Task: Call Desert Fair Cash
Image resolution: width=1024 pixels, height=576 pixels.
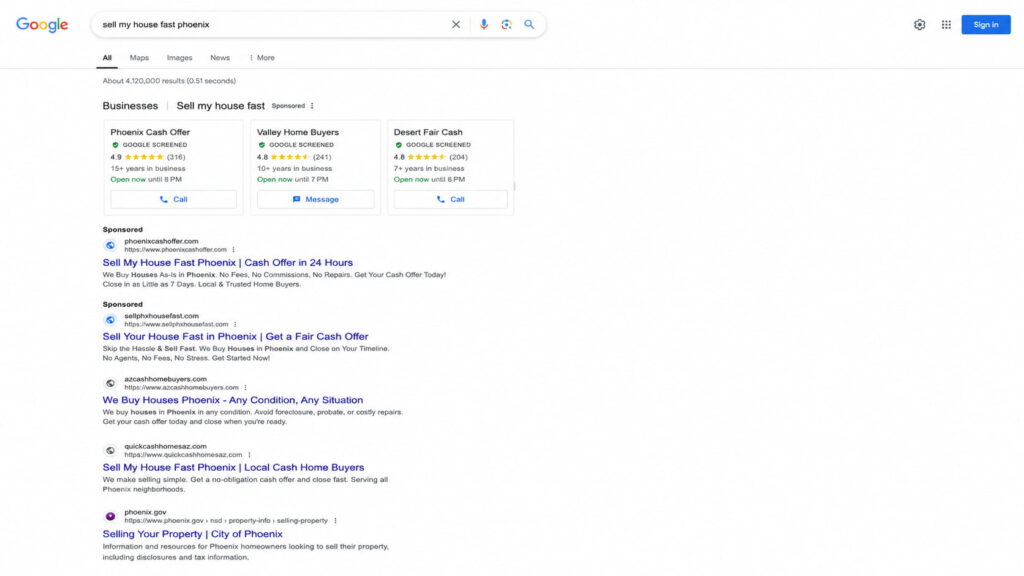Action: coord(450,199)
